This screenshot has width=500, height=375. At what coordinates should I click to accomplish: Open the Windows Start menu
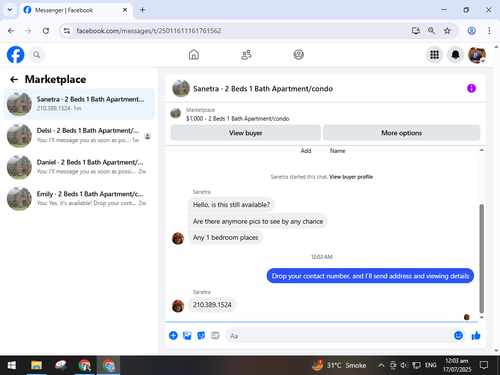[x=12, y=365]
